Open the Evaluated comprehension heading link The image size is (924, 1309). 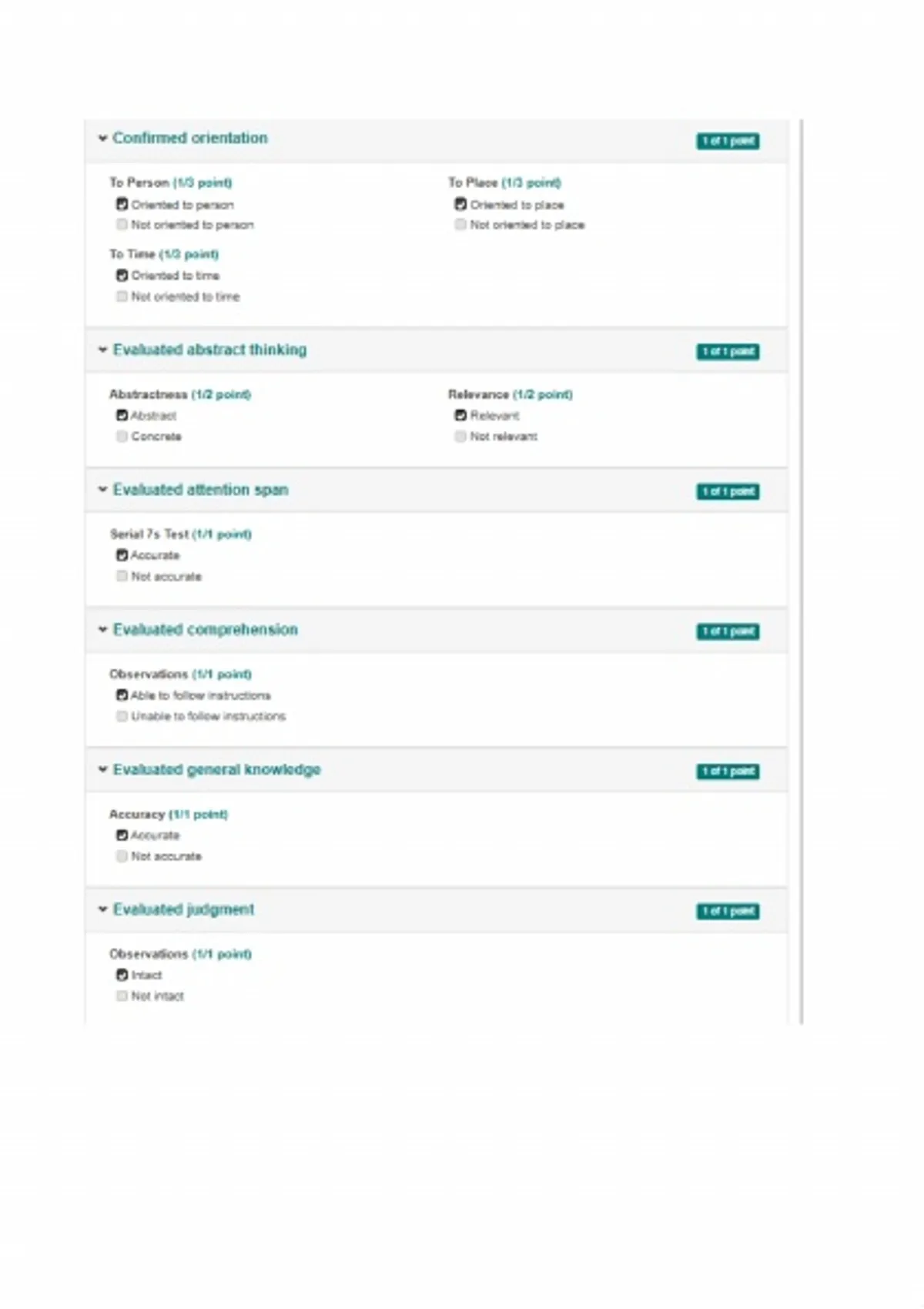pyautogui.click(x=206, y=630)
